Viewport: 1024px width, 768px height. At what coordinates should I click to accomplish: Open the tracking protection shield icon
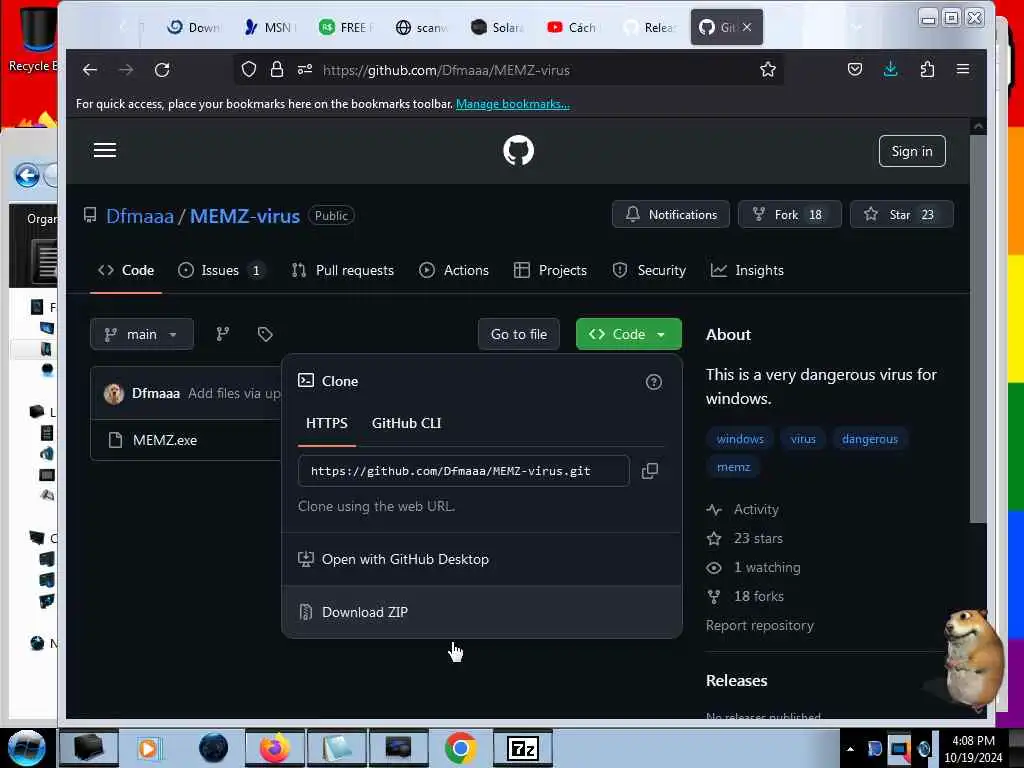249,70
